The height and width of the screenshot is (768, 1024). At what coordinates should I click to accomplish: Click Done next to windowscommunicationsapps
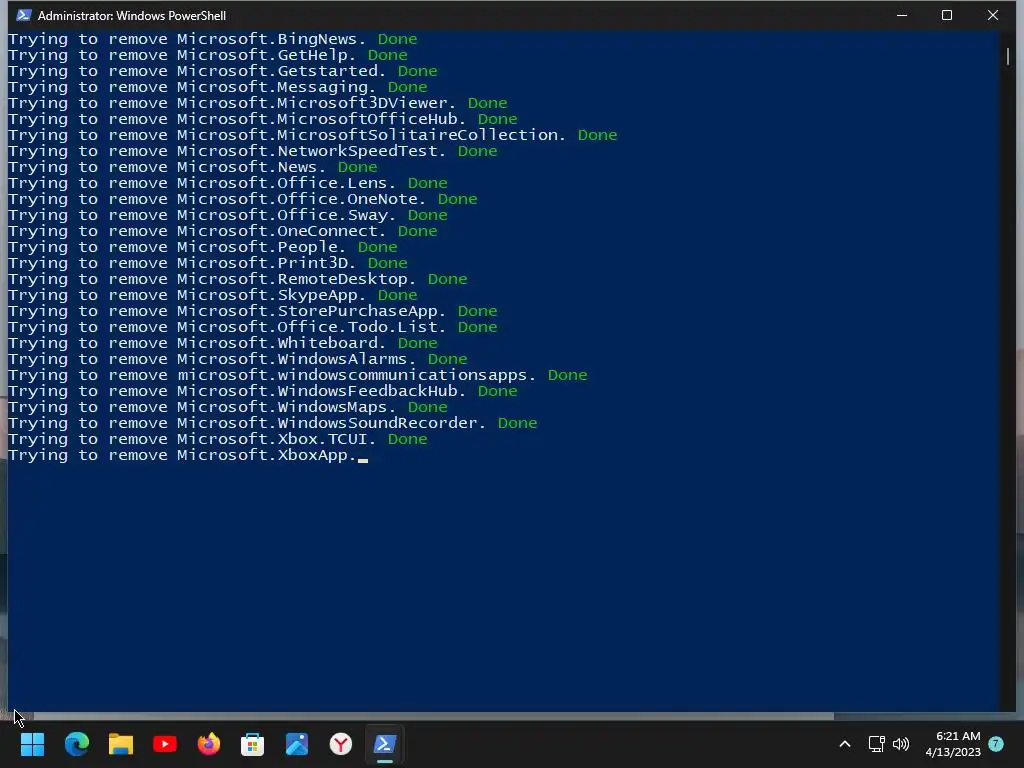tap(568, 375)
